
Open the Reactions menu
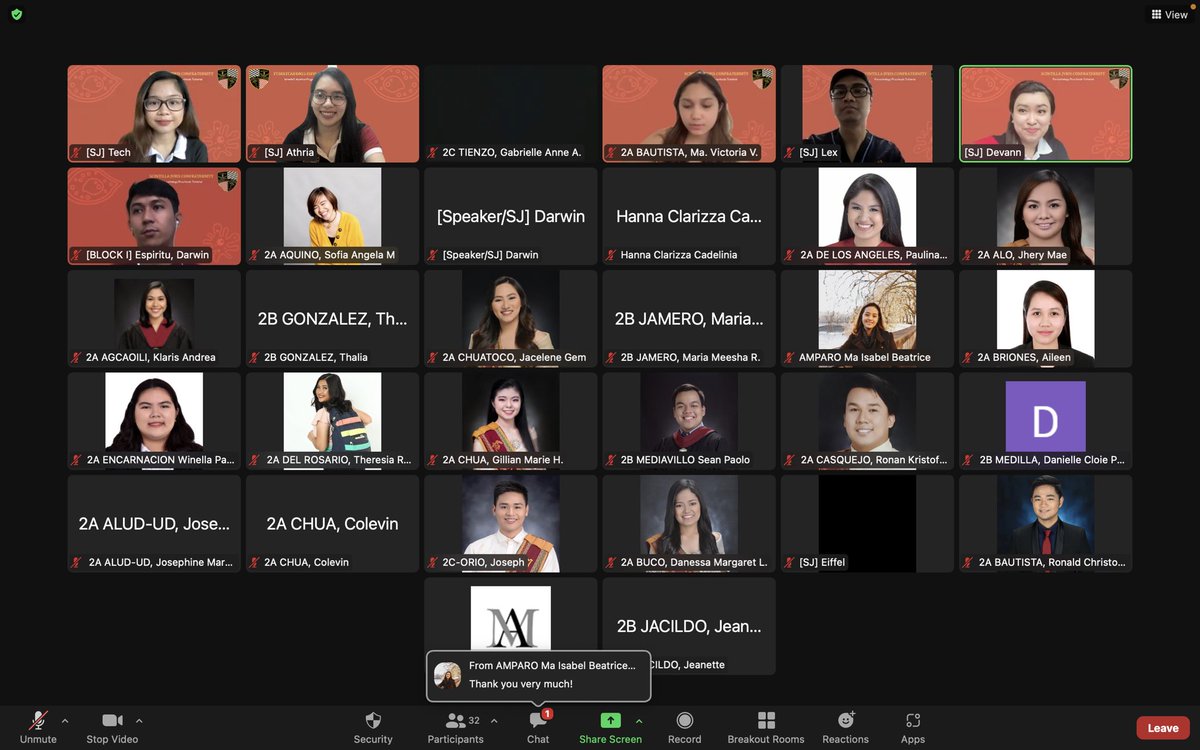click(846, 727)
